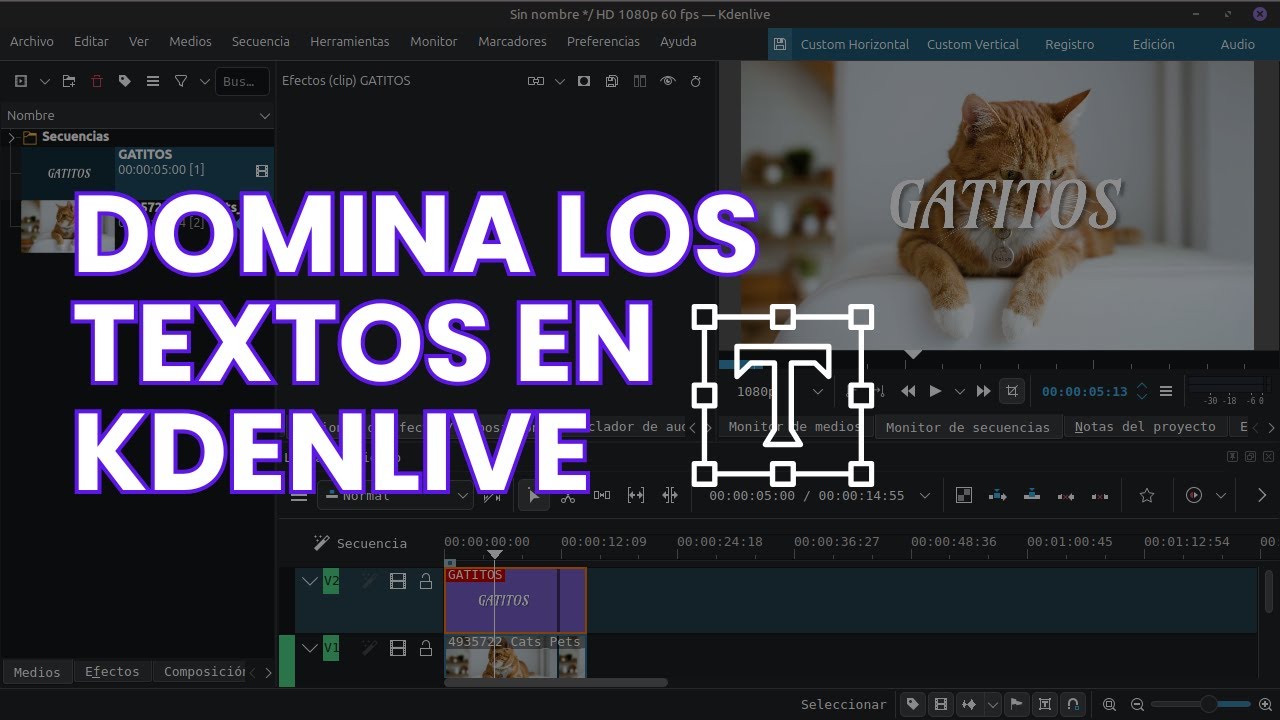Viewport: 1280px width, 720px height.
Task: Click the effect keyframe stopwatch icon
Action: [x=696, y=81]
